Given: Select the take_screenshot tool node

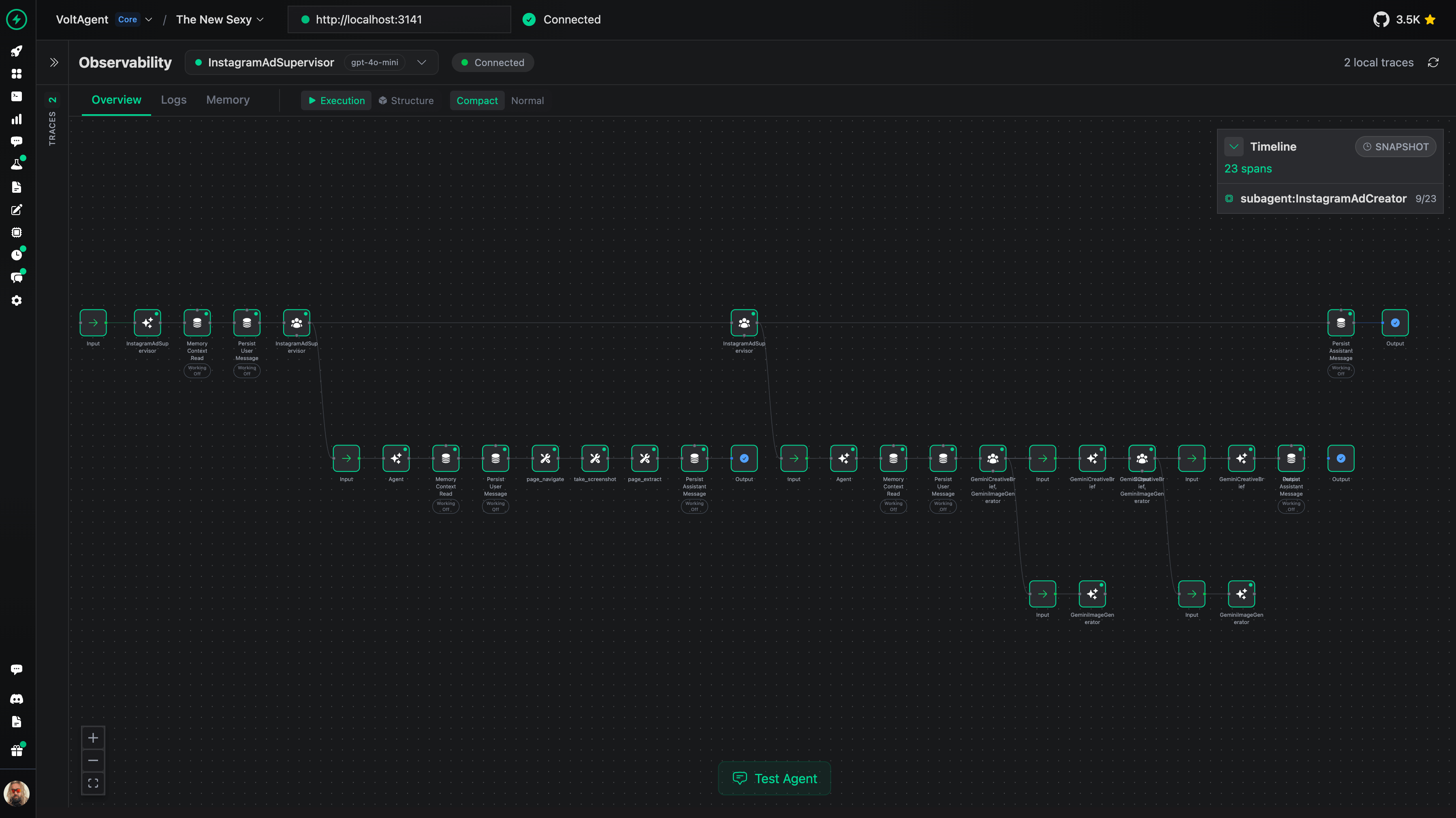Looking at the screenshot, I should click(x=595, y=458).
